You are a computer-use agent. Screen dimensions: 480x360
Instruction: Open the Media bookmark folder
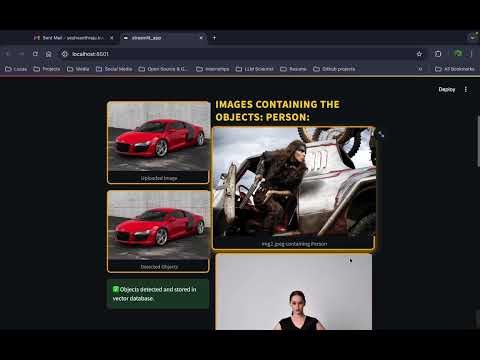(78, 69)
